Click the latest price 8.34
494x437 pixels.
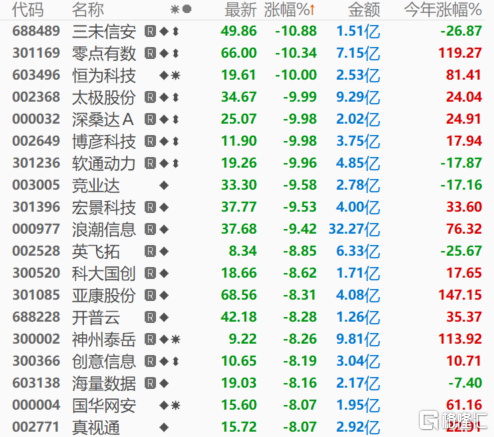tap(243, 251)
